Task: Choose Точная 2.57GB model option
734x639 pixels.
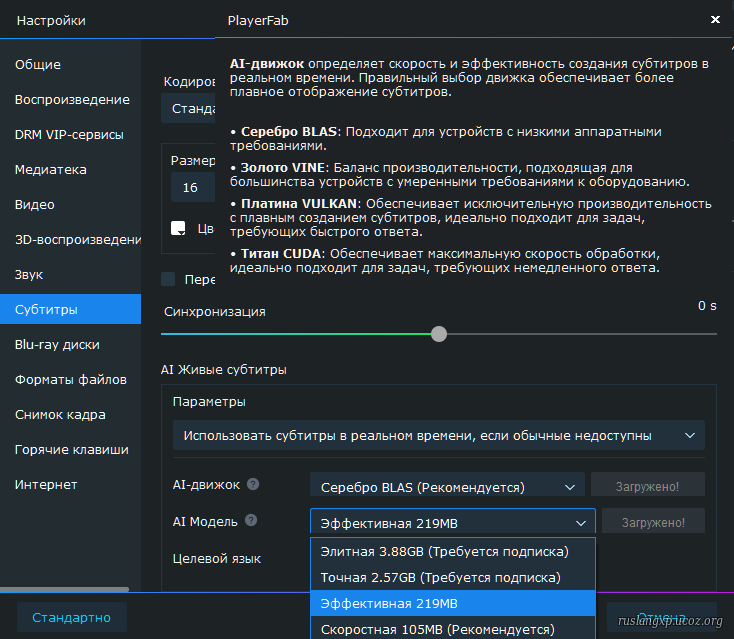Action: pos(440,578)
